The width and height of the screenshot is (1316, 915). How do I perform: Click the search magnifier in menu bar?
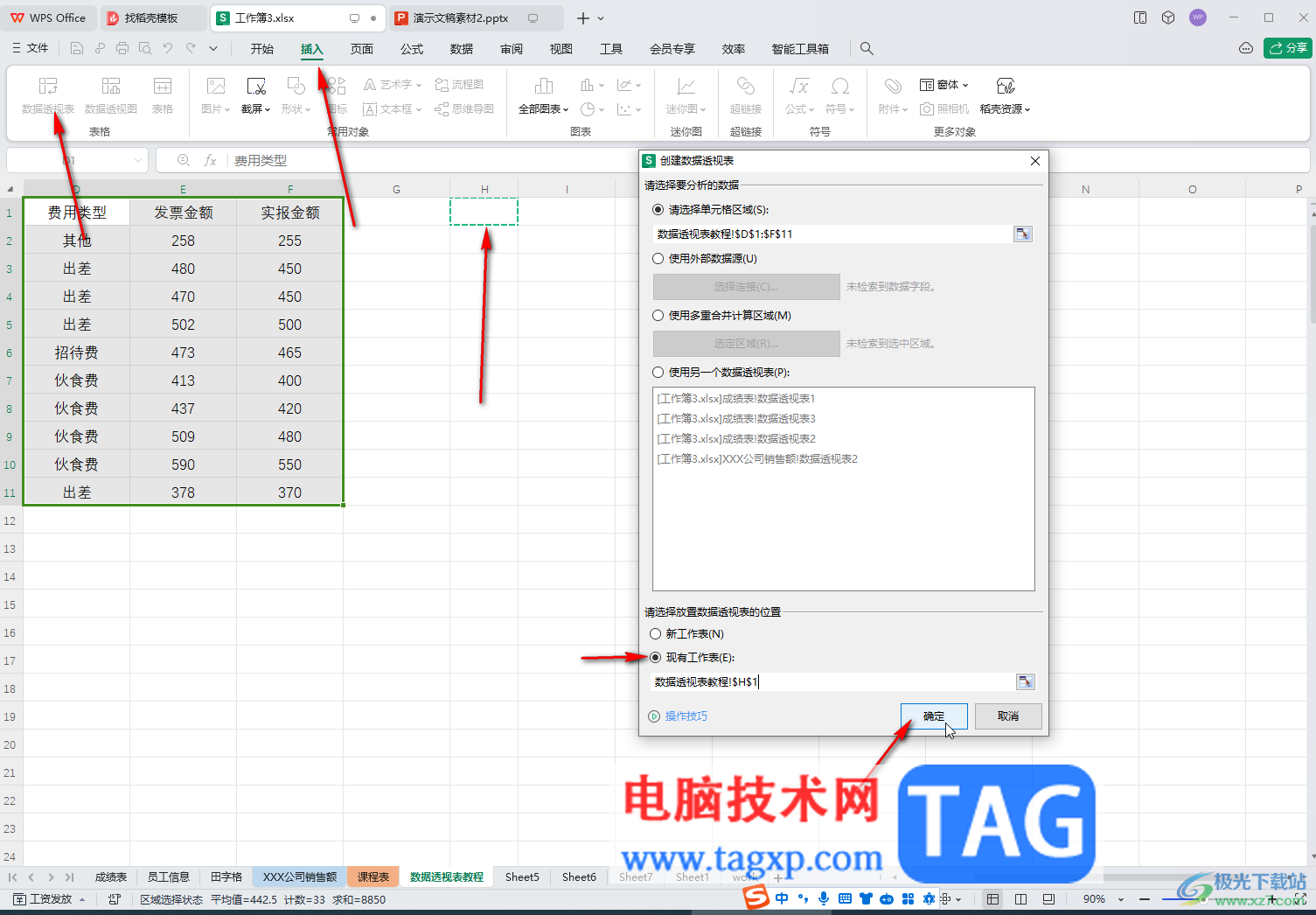click(x=867, y=49)
